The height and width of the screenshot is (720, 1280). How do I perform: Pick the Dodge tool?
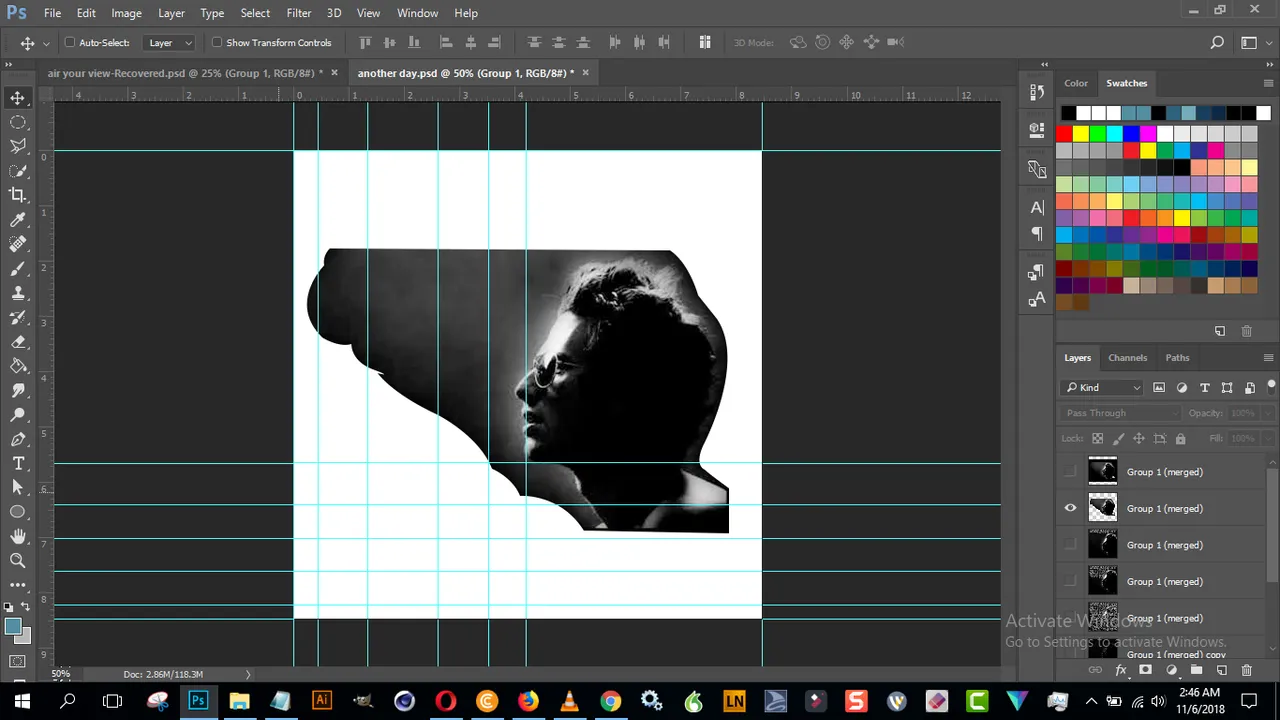[x=18, y=415]
